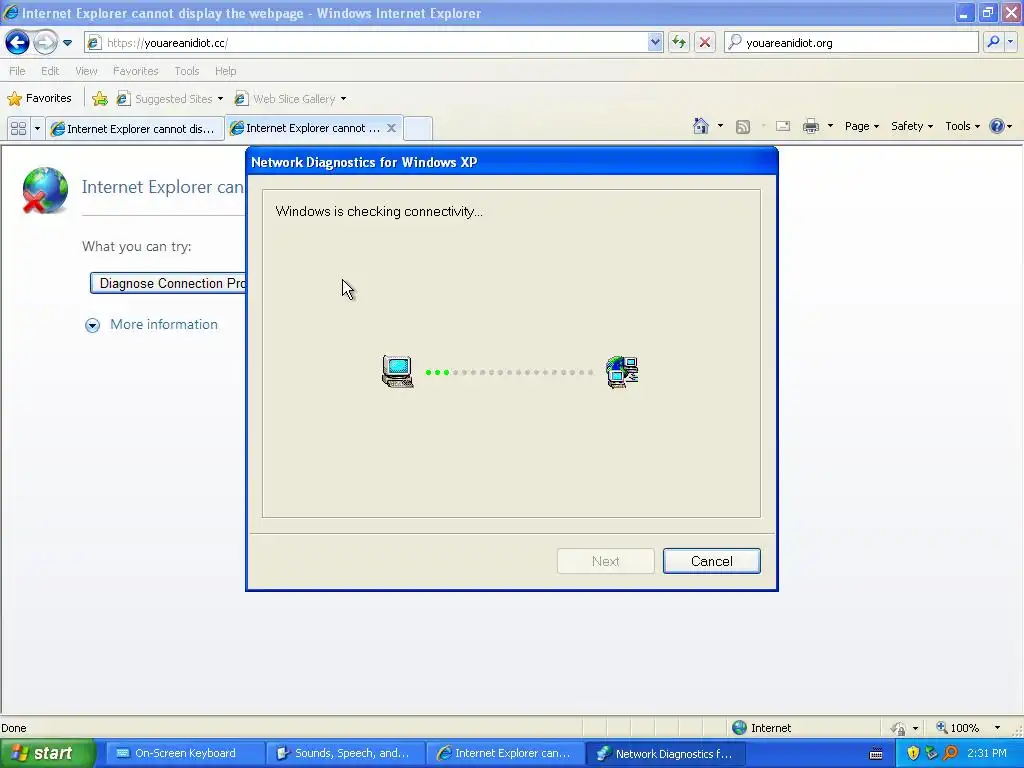Open the File menu

pos(17,71)
